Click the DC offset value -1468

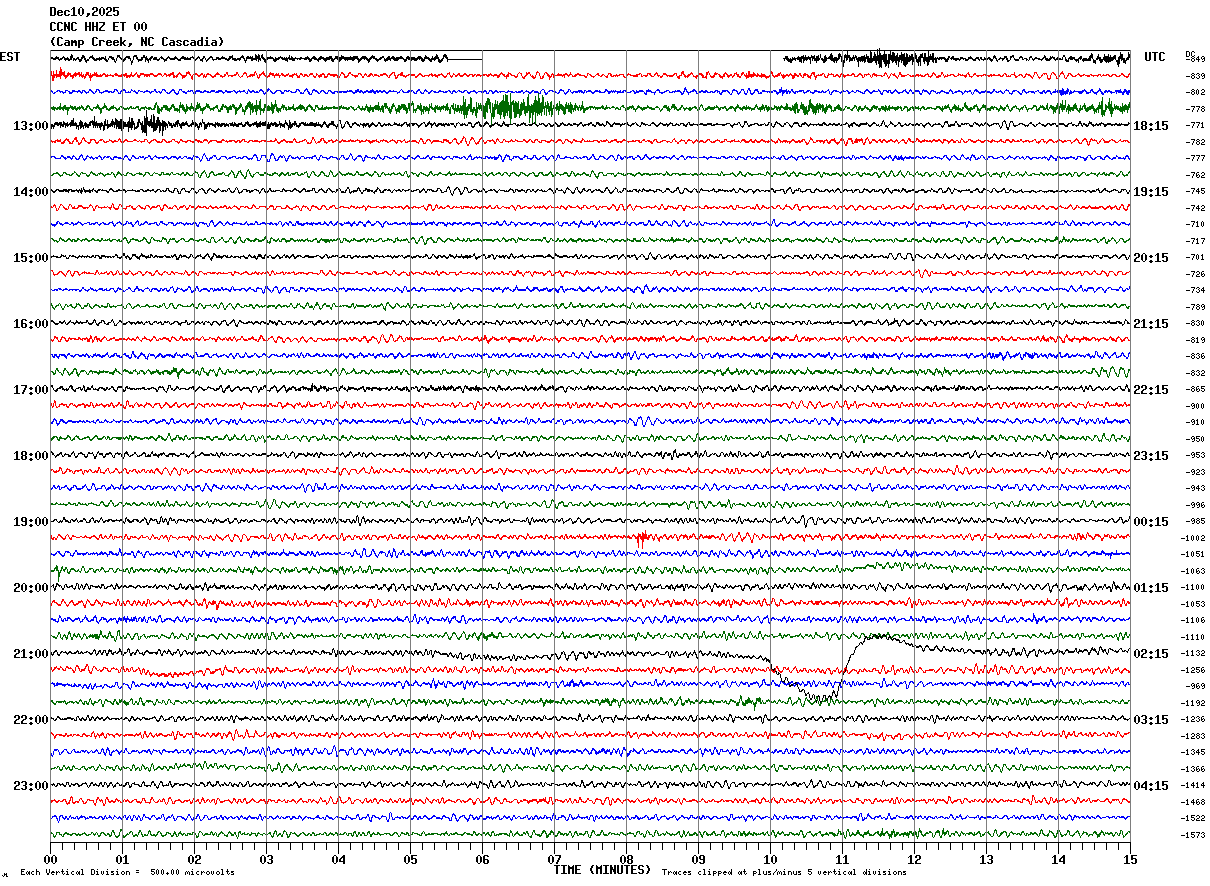pos(1194,802)
